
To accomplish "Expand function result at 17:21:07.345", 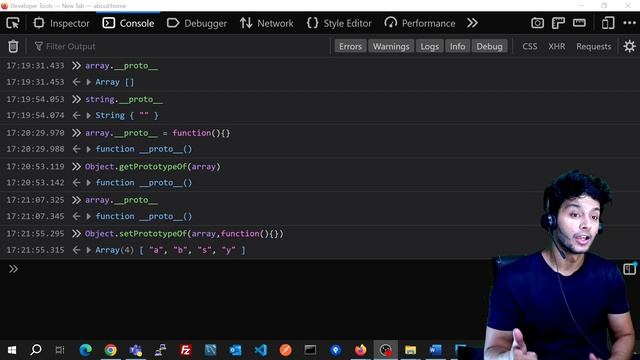I will [89, 216].
